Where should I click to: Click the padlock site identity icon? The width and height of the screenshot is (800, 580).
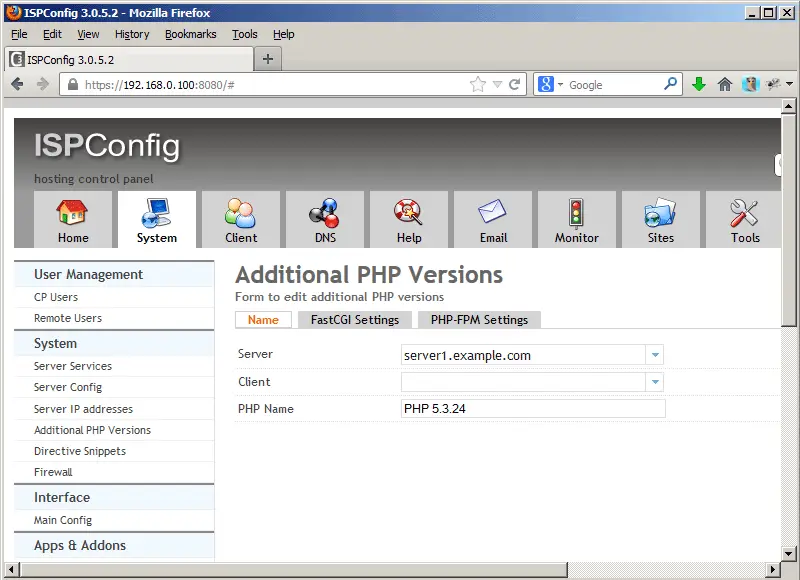(x=73, y=84)
